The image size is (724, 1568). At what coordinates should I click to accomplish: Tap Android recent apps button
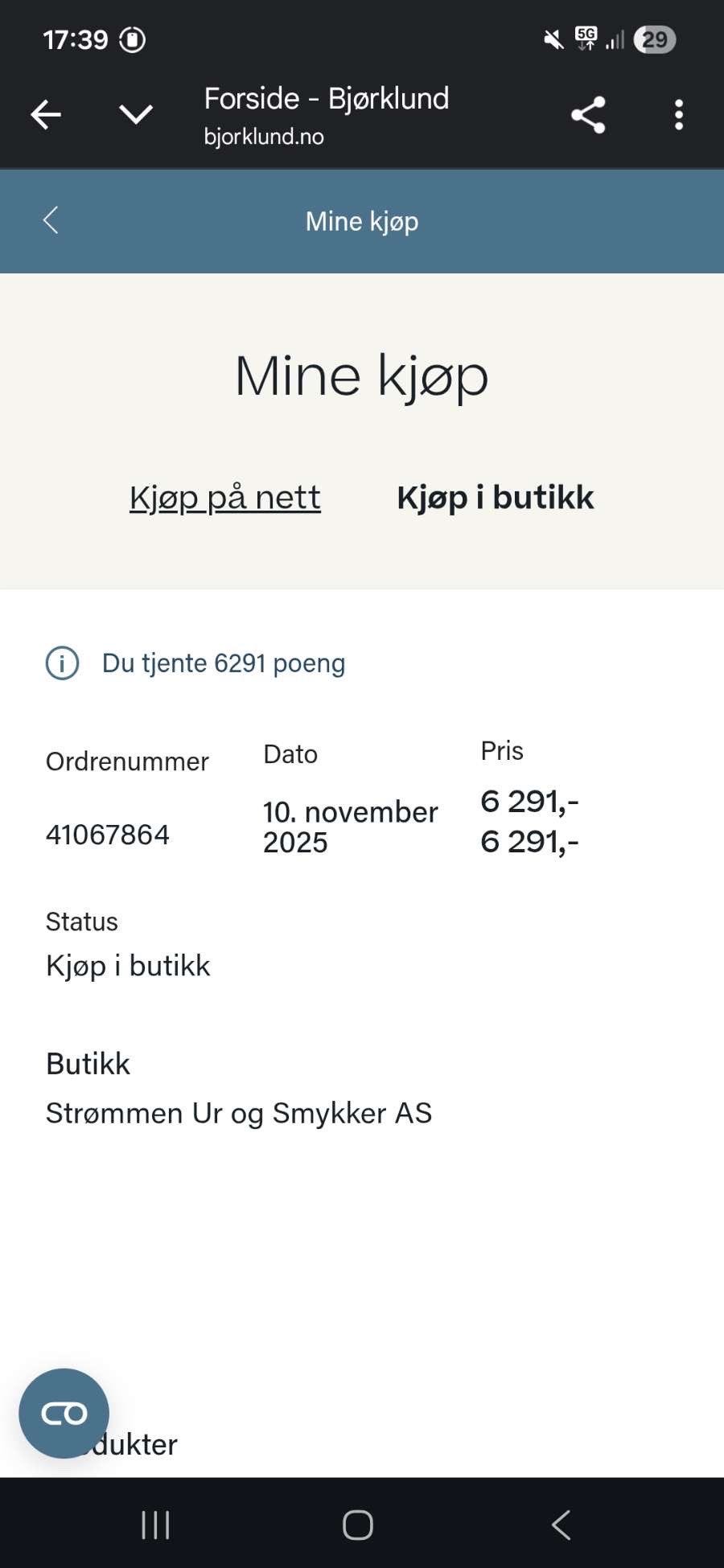[x=155, y=1525]
